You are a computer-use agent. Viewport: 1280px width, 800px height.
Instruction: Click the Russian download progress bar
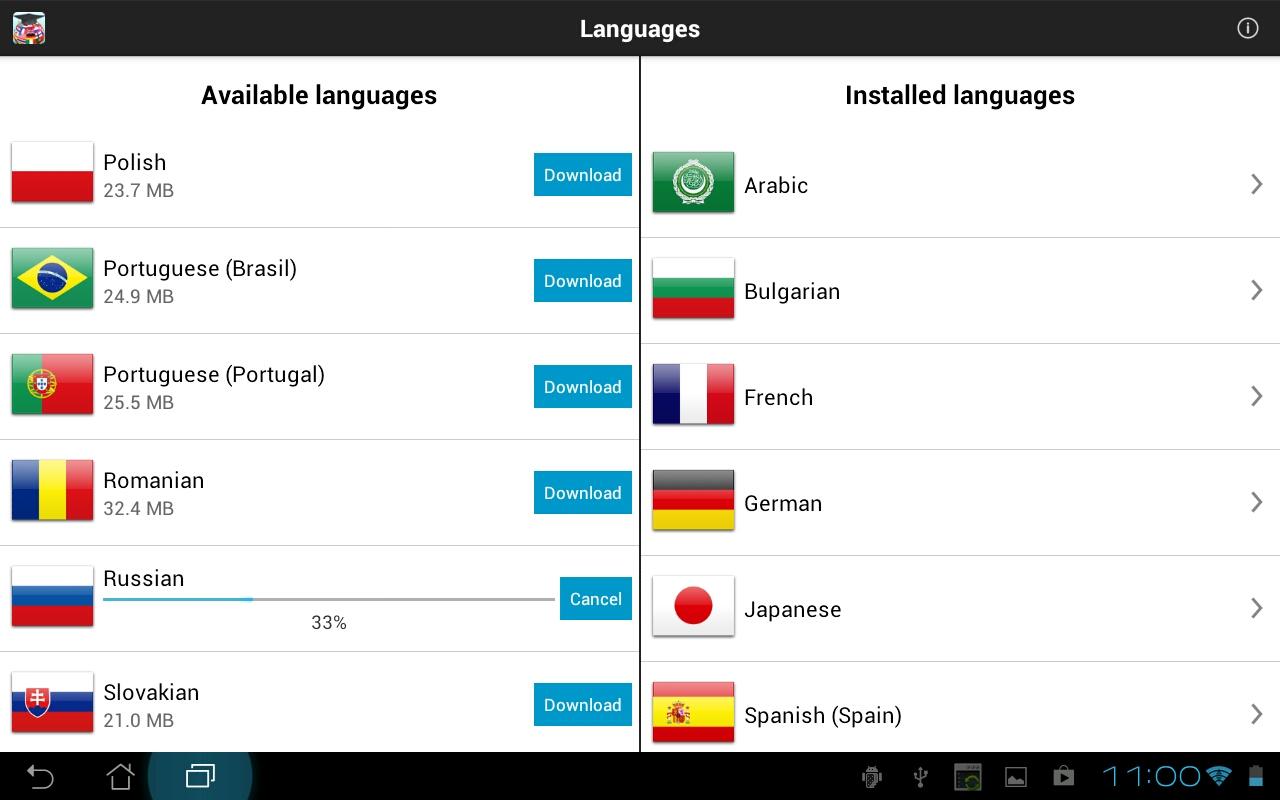[x=329, y=599]
